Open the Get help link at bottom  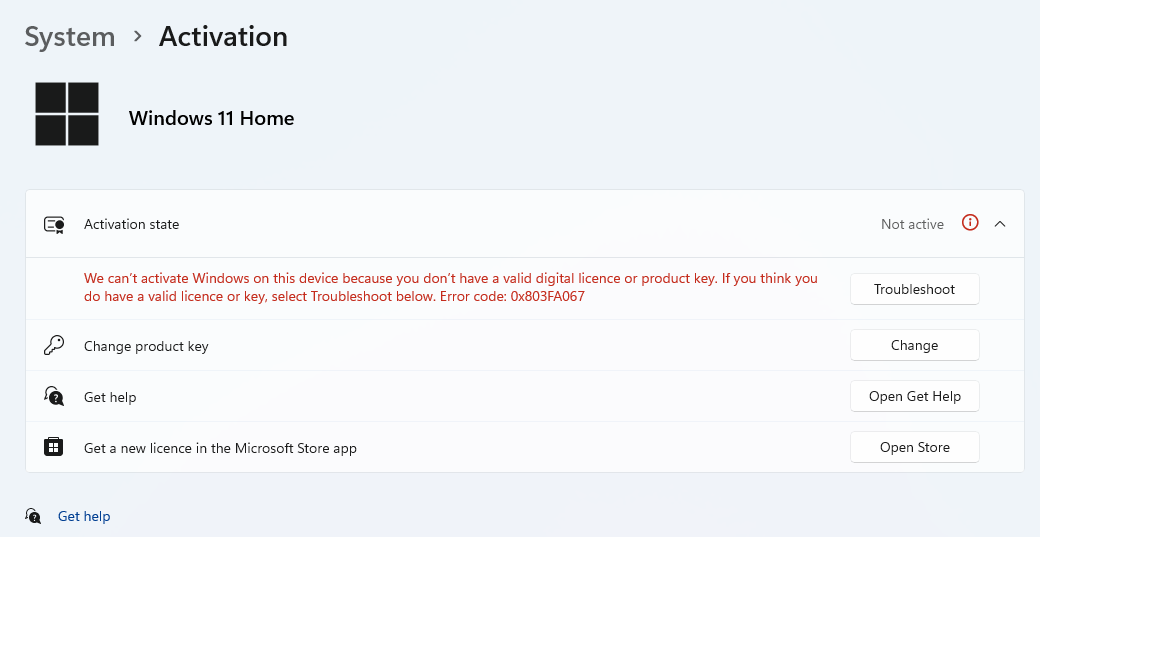pos(84,517)
